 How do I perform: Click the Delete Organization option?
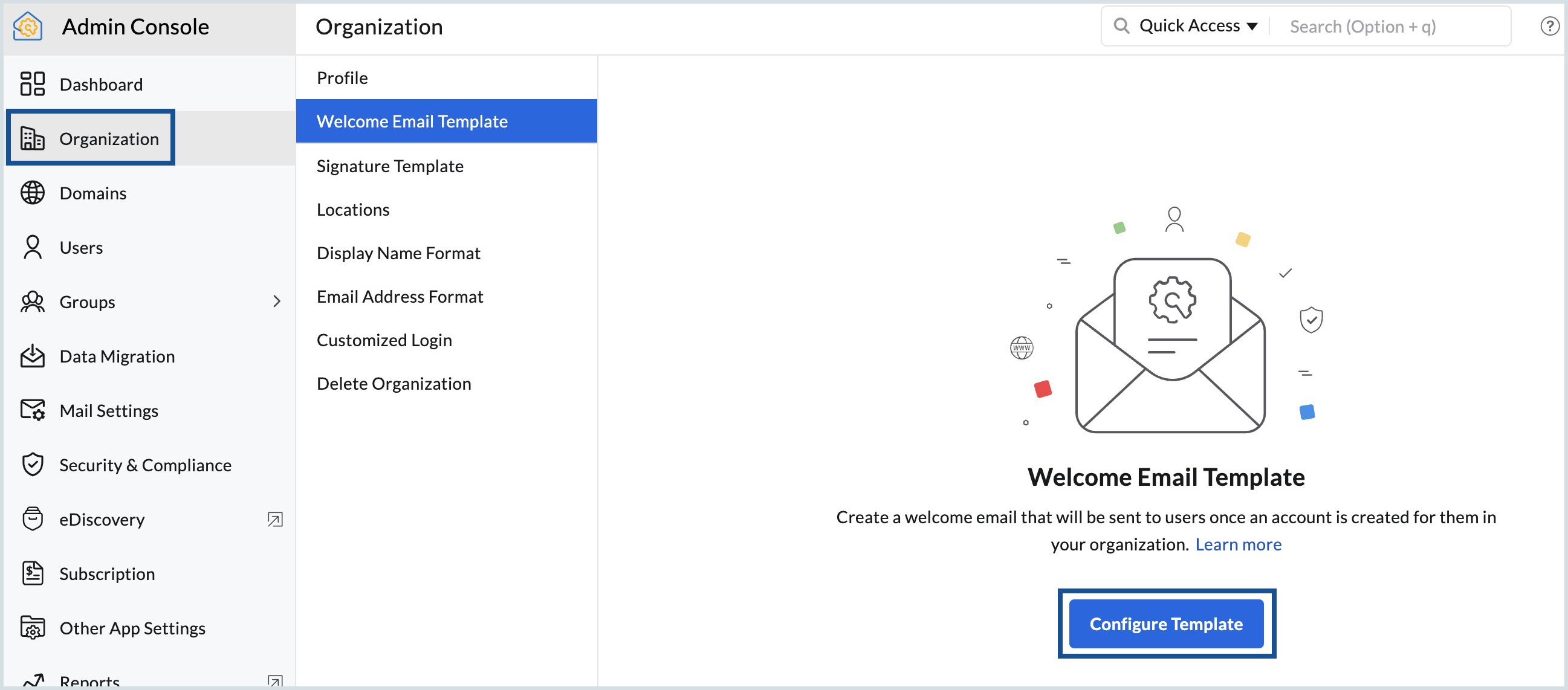(394, 383)
